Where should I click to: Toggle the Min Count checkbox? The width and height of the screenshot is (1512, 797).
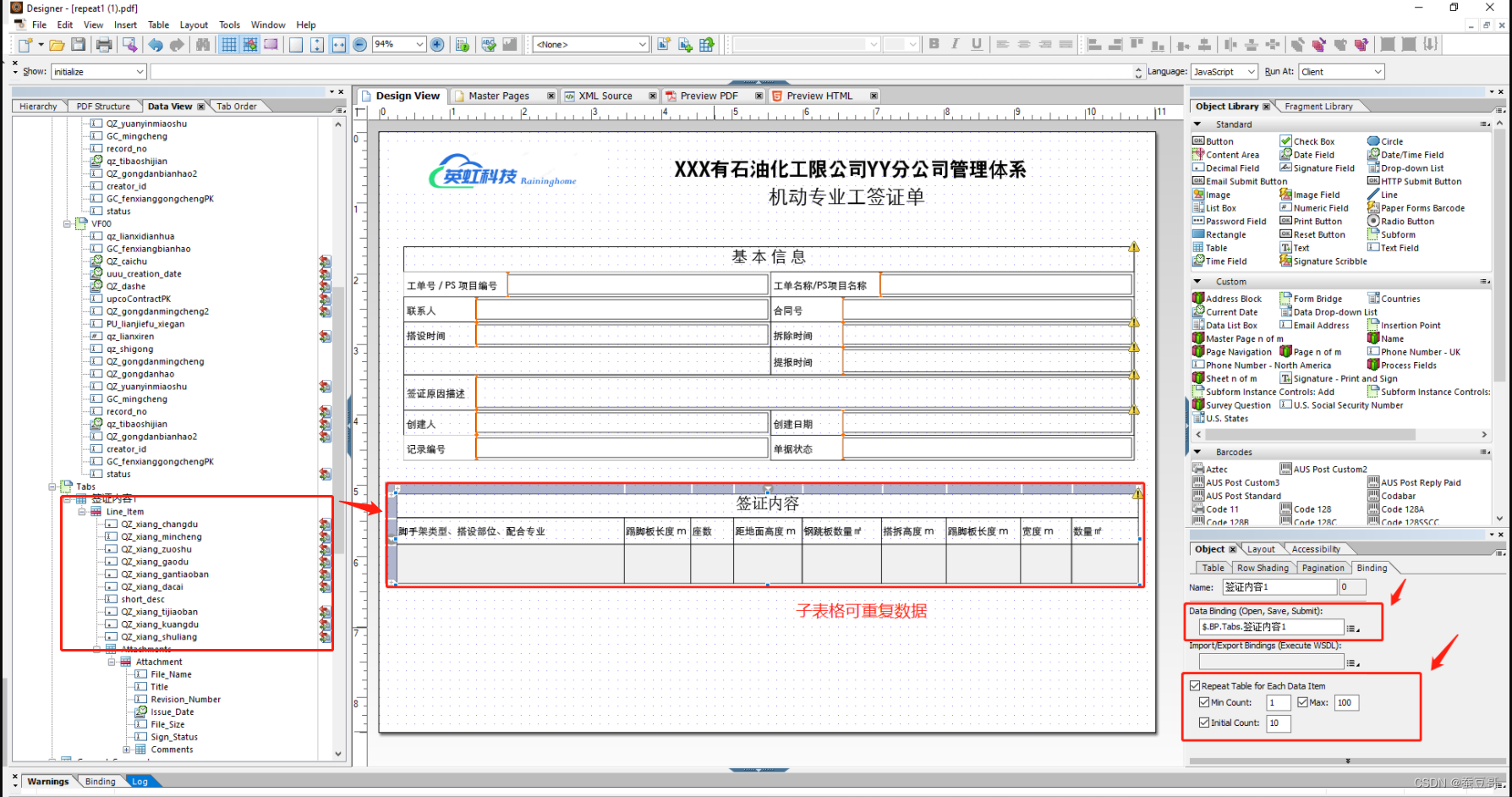point(1204,702)
